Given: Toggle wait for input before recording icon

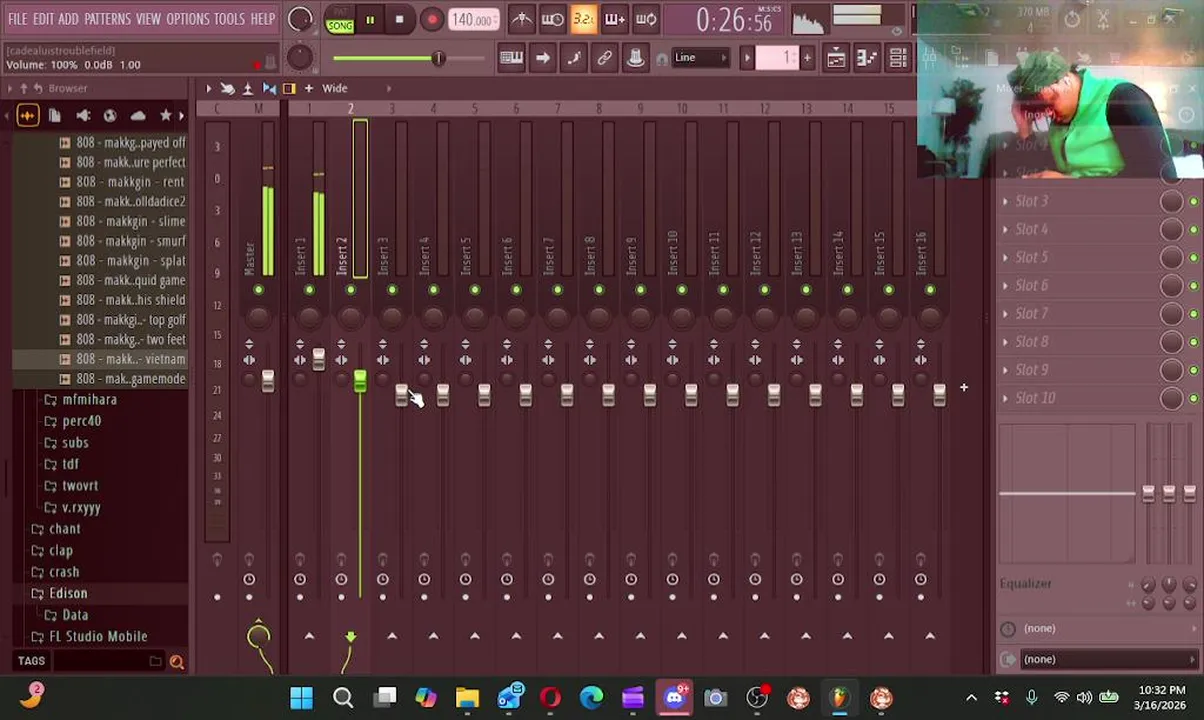Looking at the screenshot, I should (553, 19).
